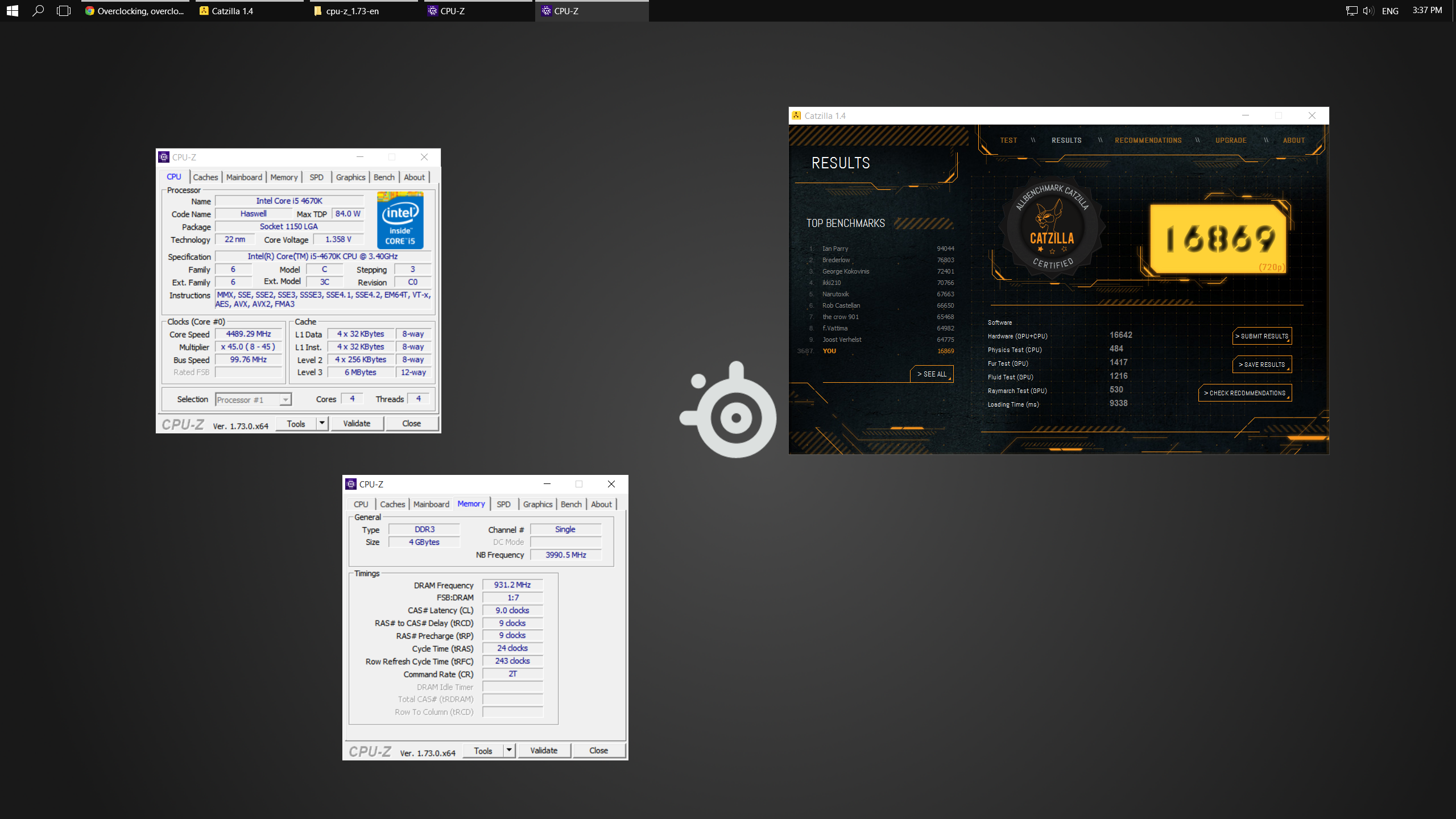Click SAVE RESULTS in Catzilla

coord(1262,365)
